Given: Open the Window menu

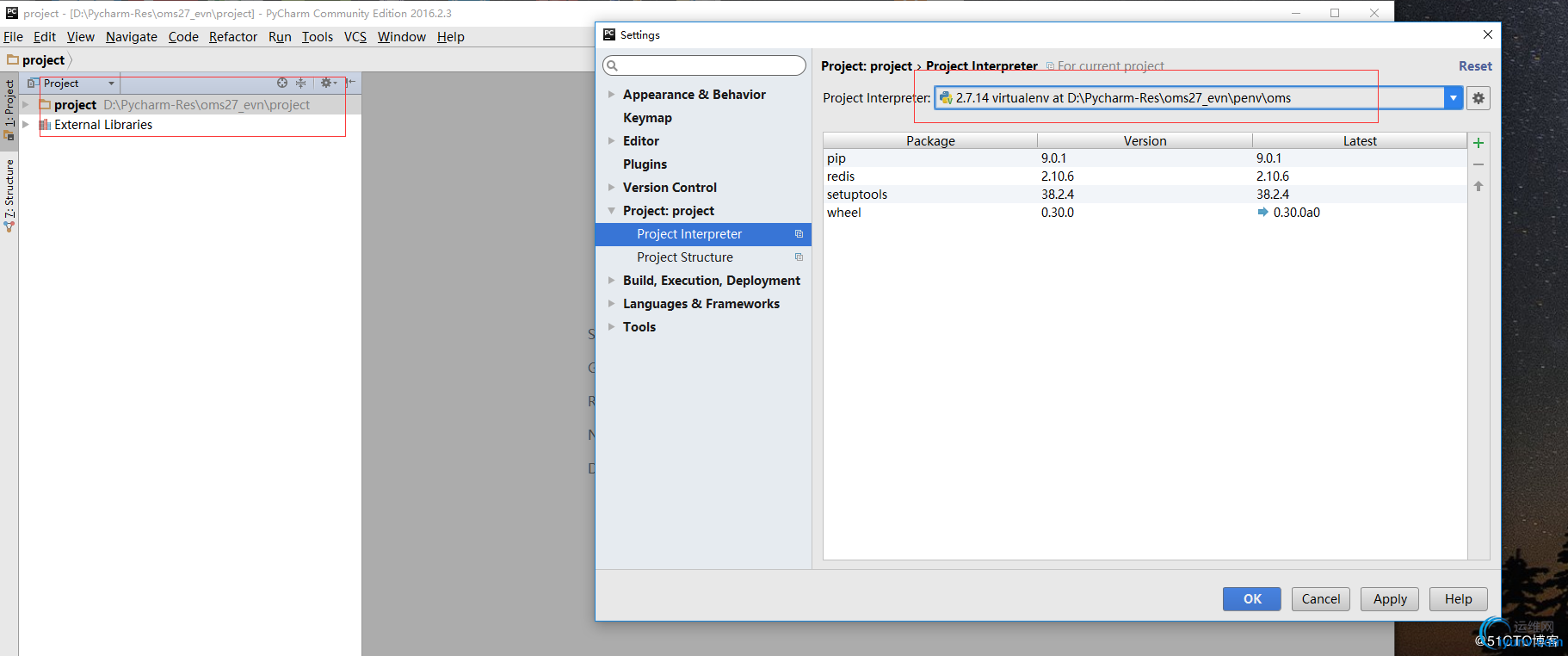Looking at the screenshot, I should pos(402,37).
